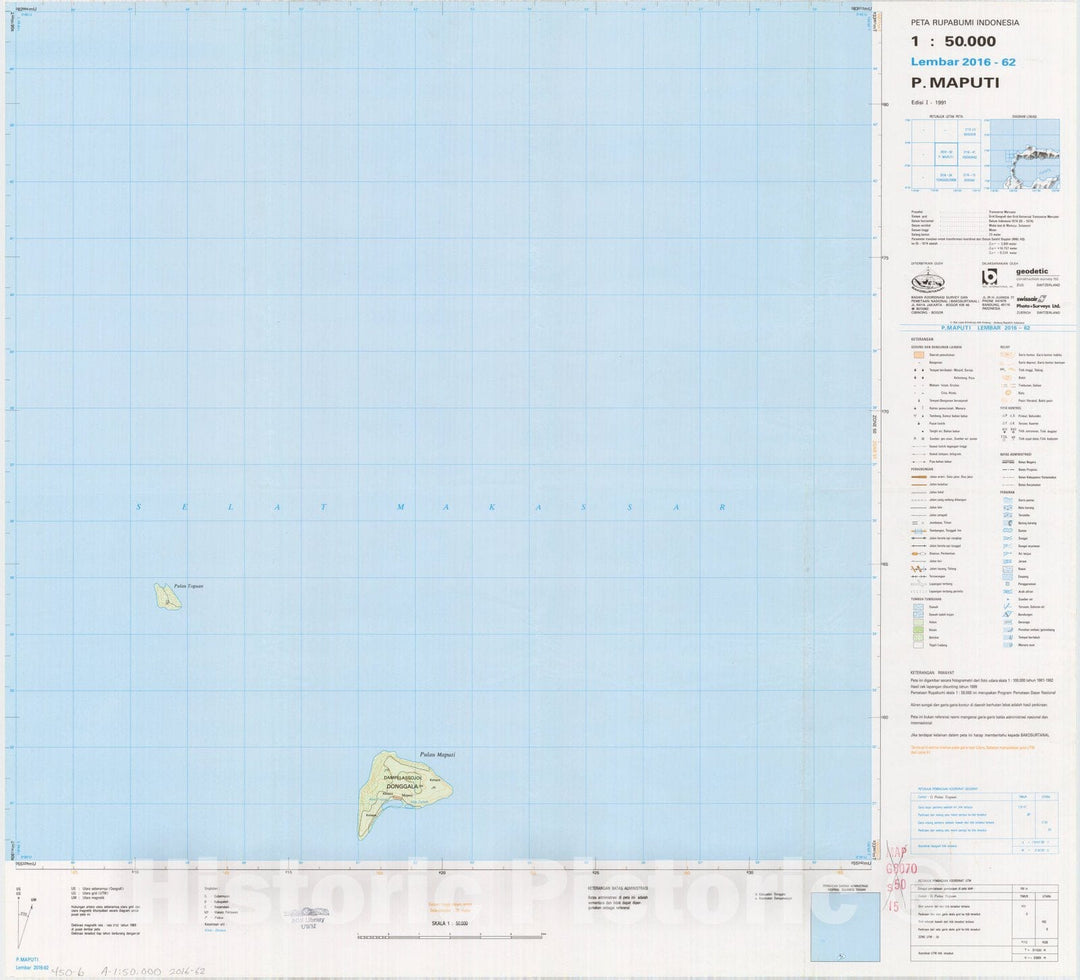
Task: Click the 'Keterangan Riwayat' section heading
Action: pos(933,672)
